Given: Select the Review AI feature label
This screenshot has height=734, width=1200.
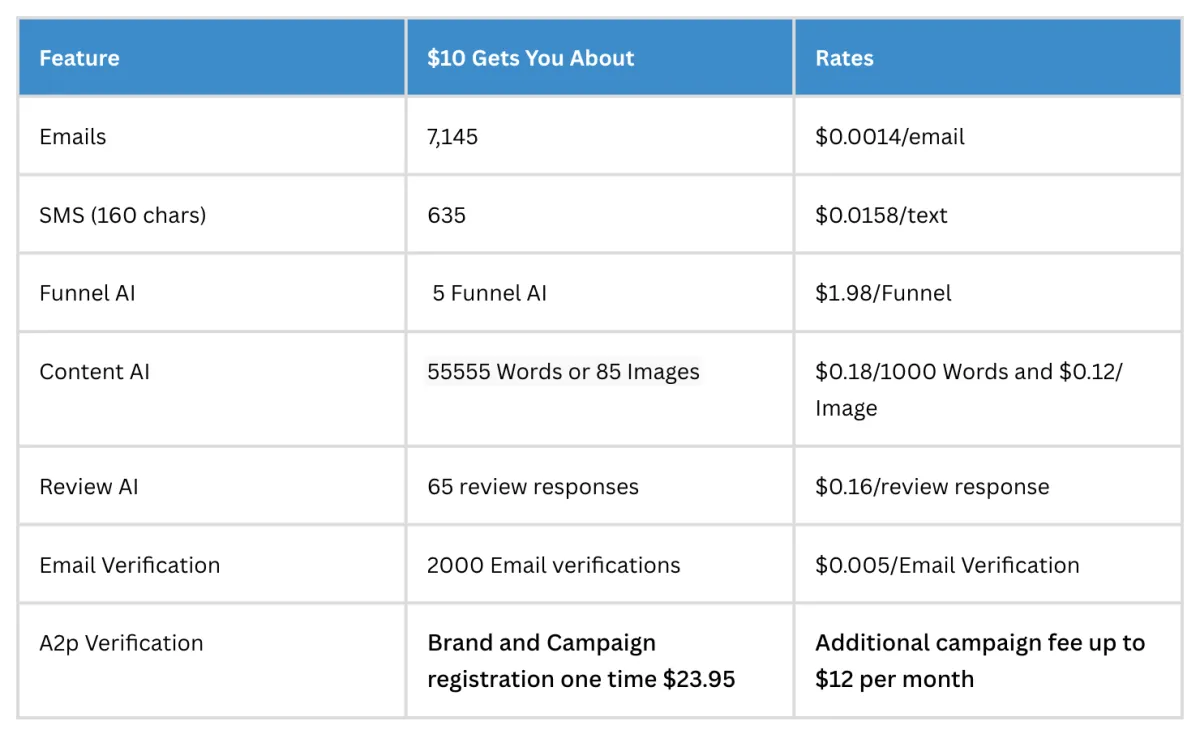Looking at the screenshot, I should pyautogui.click(x=89, y=486).
